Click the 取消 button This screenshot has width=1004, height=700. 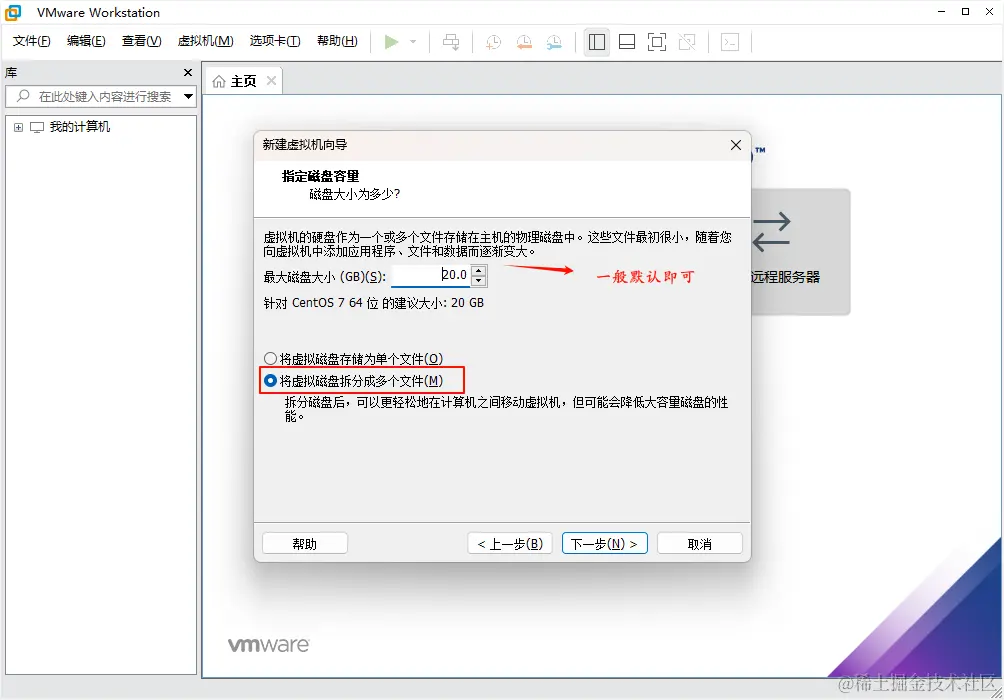point(699,544)
